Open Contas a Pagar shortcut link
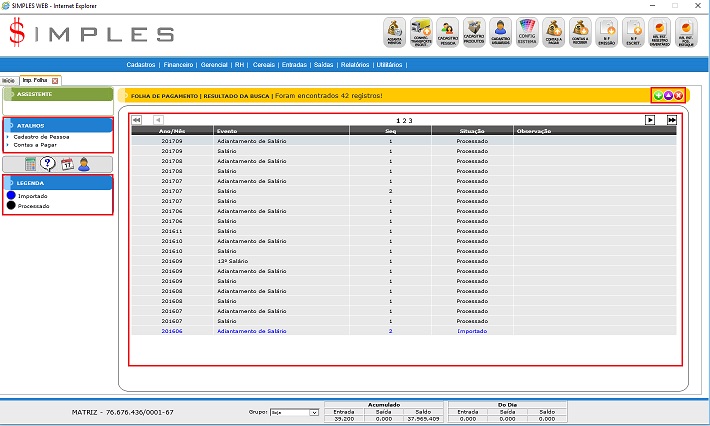710x426 pixels. coord(35,145)
